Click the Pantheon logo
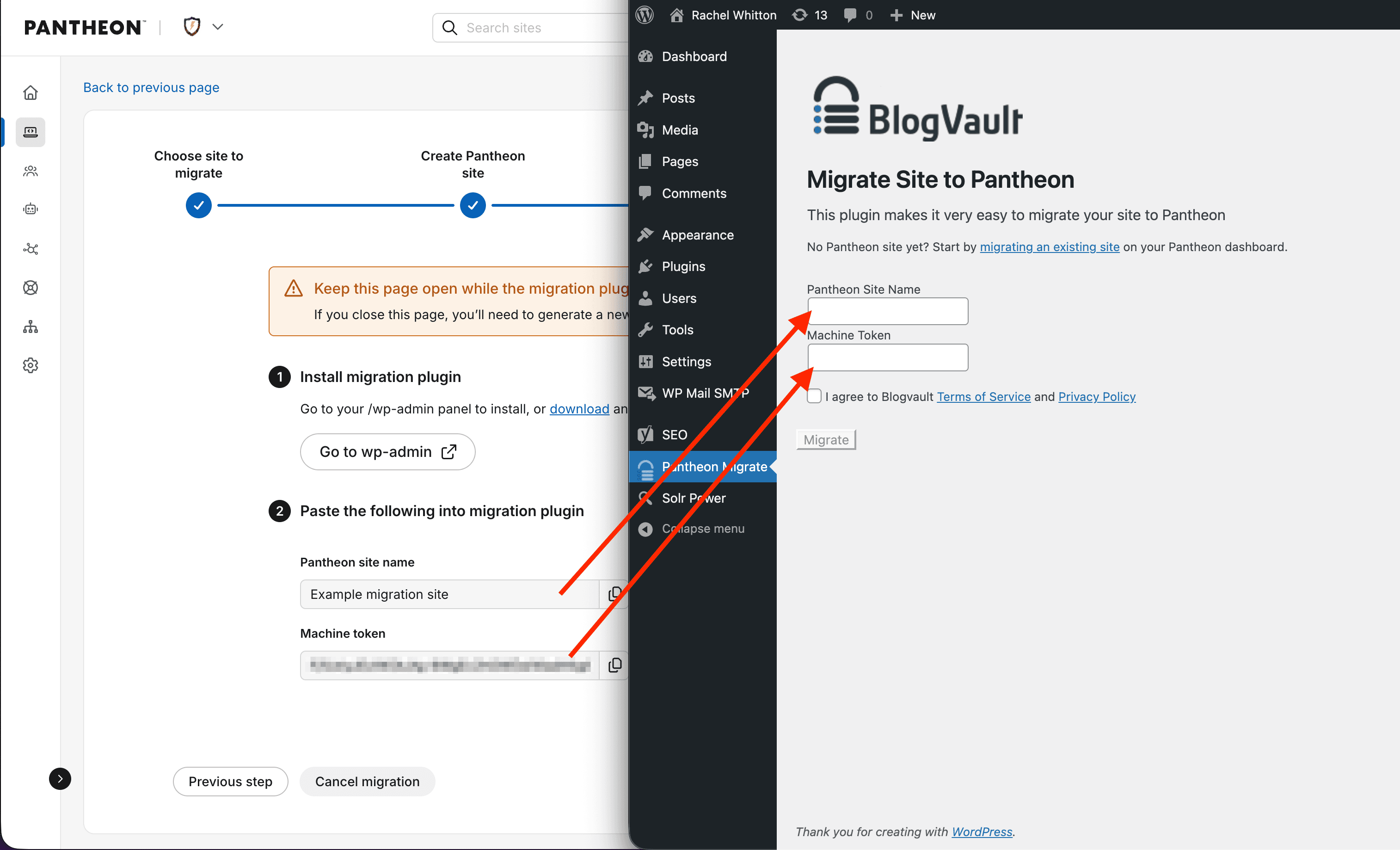Image resolution: width=1400 pixels, height=850 pixels. 84,27
